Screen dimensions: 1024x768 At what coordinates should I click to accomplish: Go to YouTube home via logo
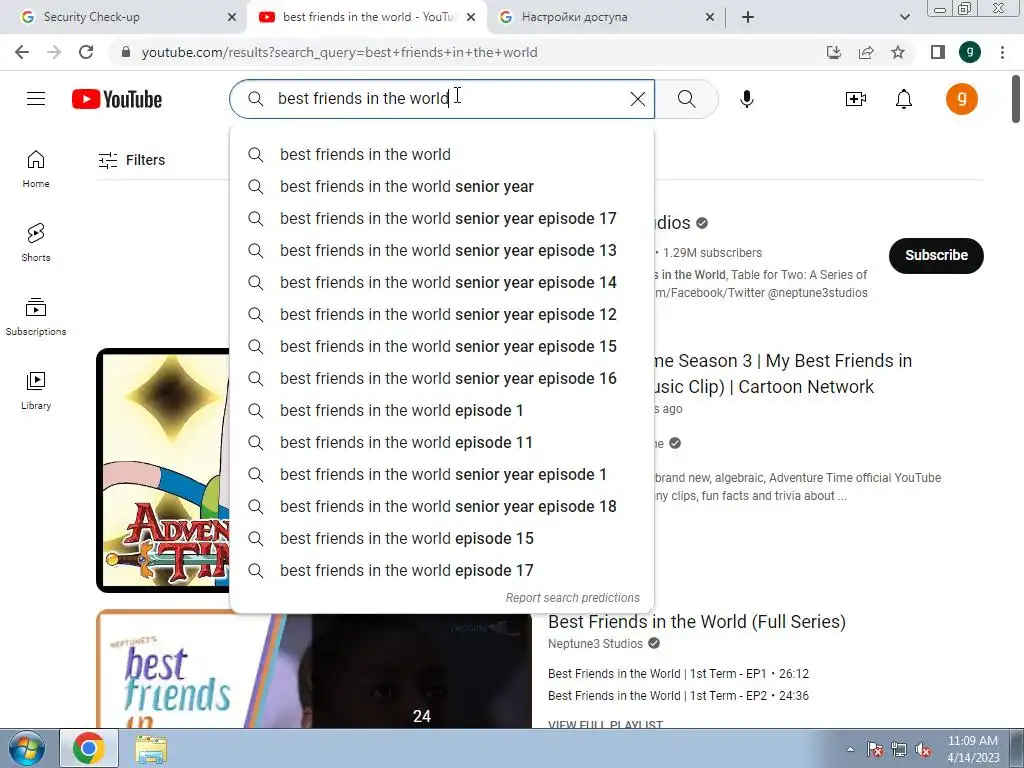pyautogui.click(x=117, y=99)
